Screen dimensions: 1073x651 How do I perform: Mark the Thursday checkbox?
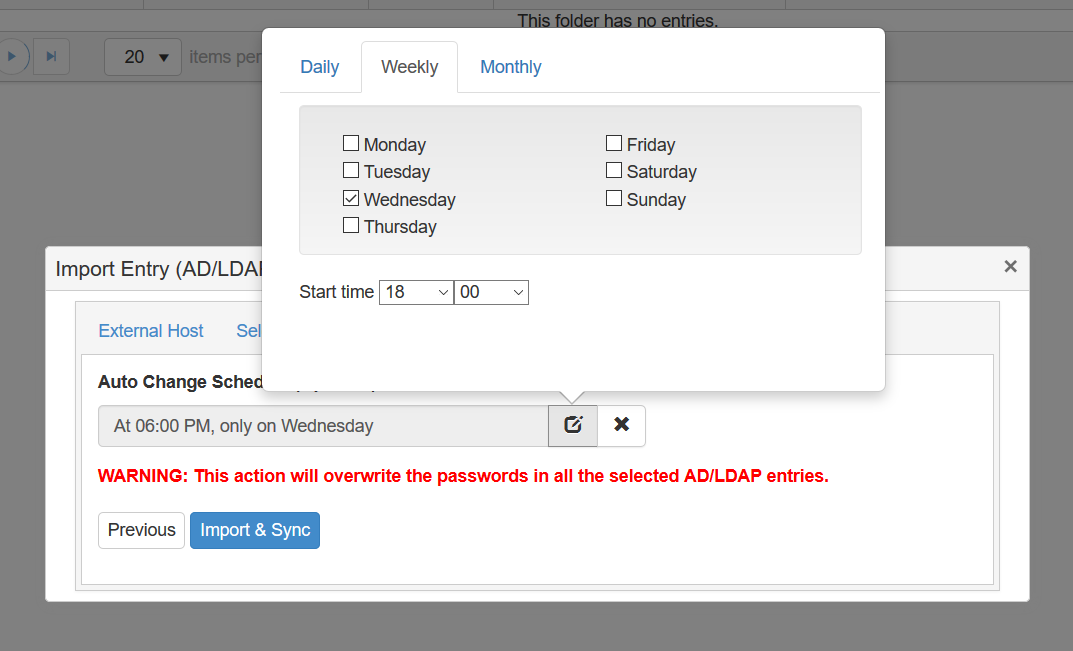pyautogui.click(x=351, y=225)
